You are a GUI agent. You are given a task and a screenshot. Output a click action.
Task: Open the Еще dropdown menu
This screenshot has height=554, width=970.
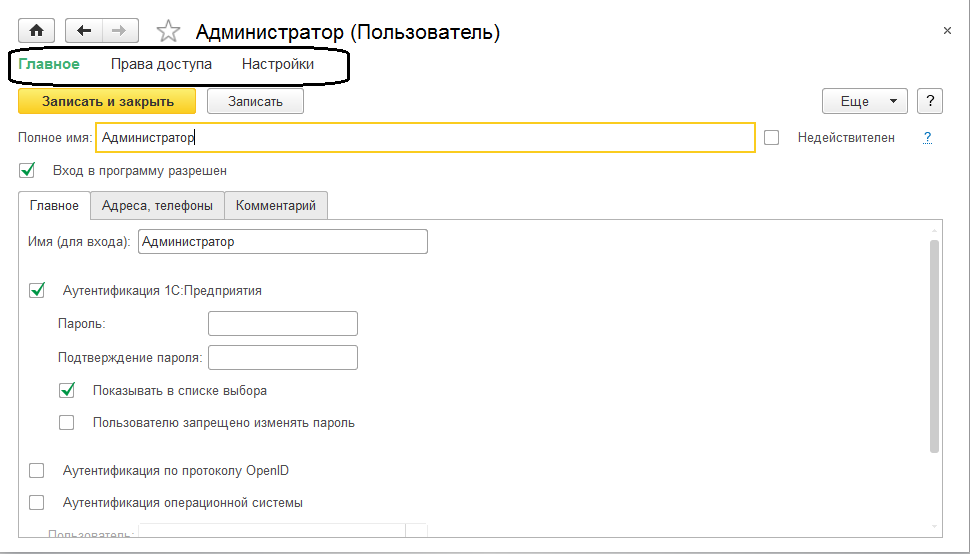pyautogui.click(x=864, y=101)
